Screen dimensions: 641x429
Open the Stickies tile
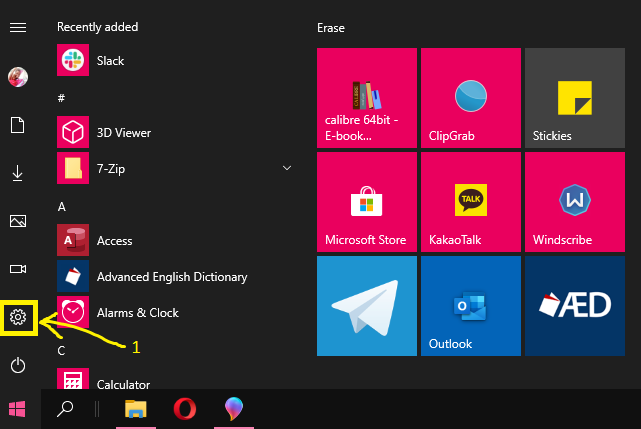coord(575,98)
